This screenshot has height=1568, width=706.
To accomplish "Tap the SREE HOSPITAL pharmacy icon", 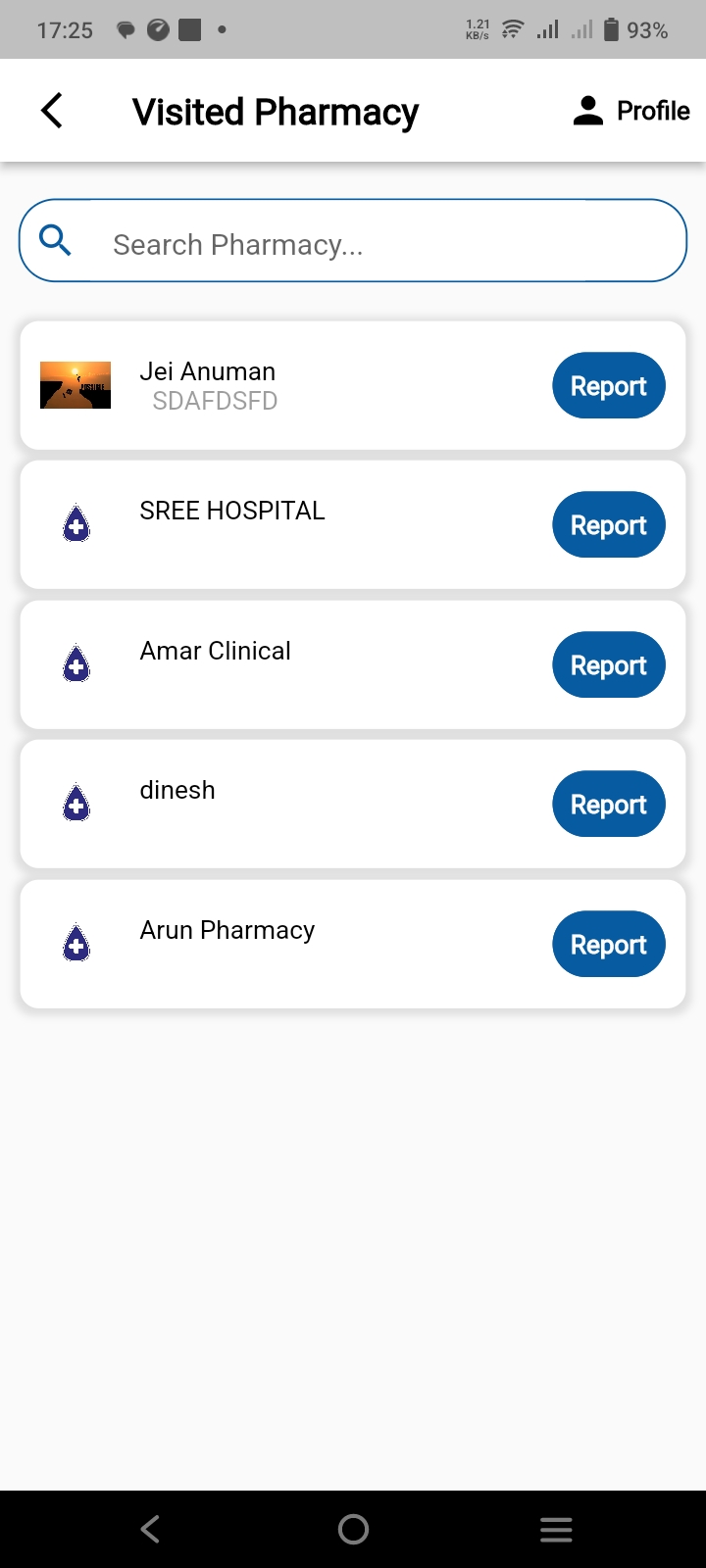I will point(76,524).
